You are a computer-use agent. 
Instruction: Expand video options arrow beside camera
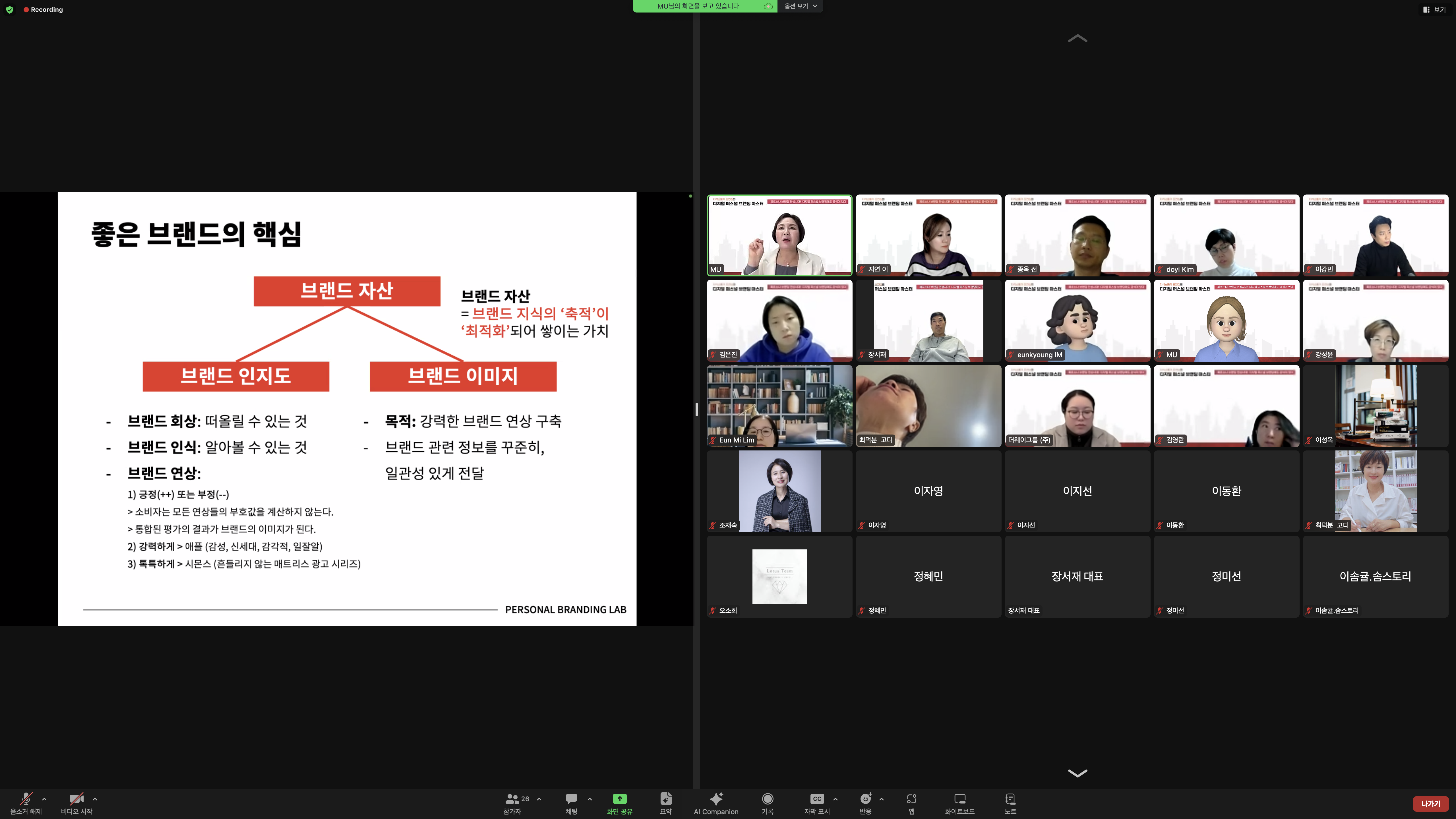95,799
